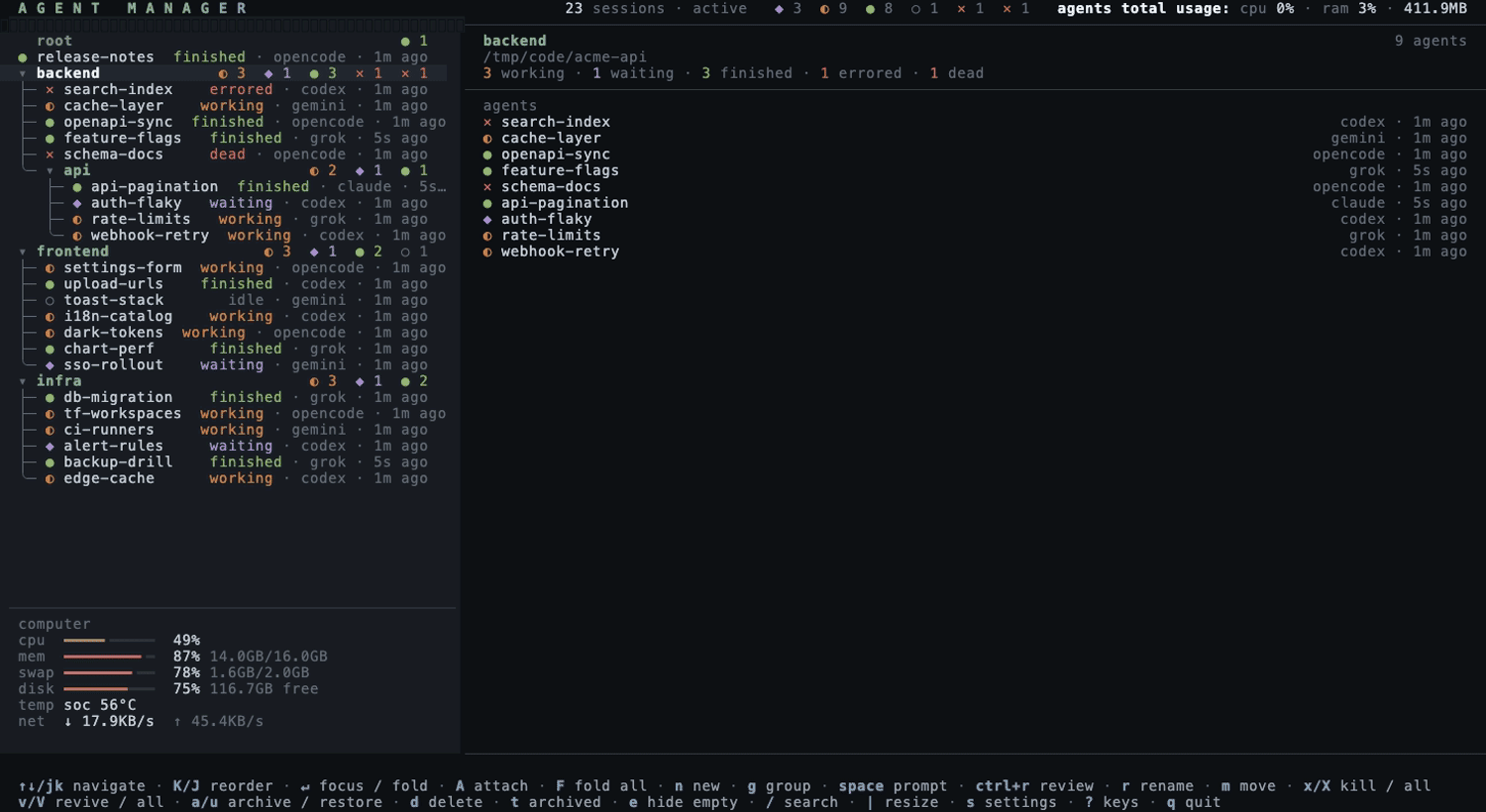
Task: Select the feature-flags row in the sidebar tree
Action: point(232,139)
